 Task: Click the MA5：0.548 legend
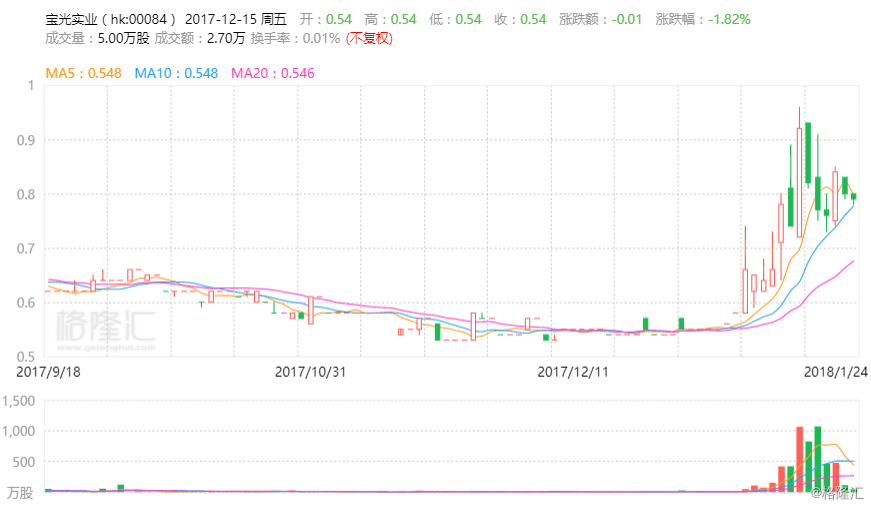[x=83, y=73]
